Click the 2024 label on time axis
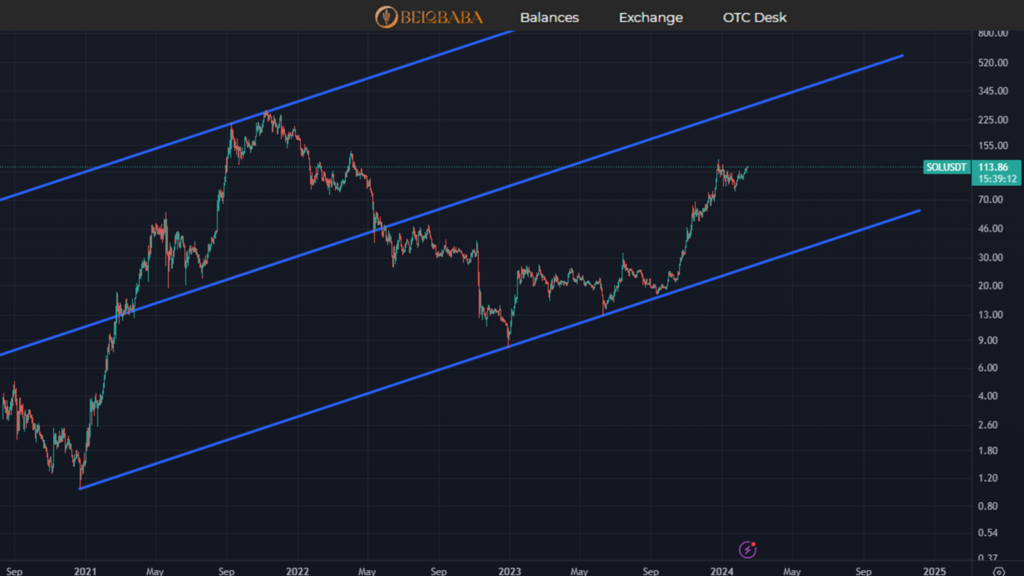Viewport: 1024px width, 576px height. (721, 572)
